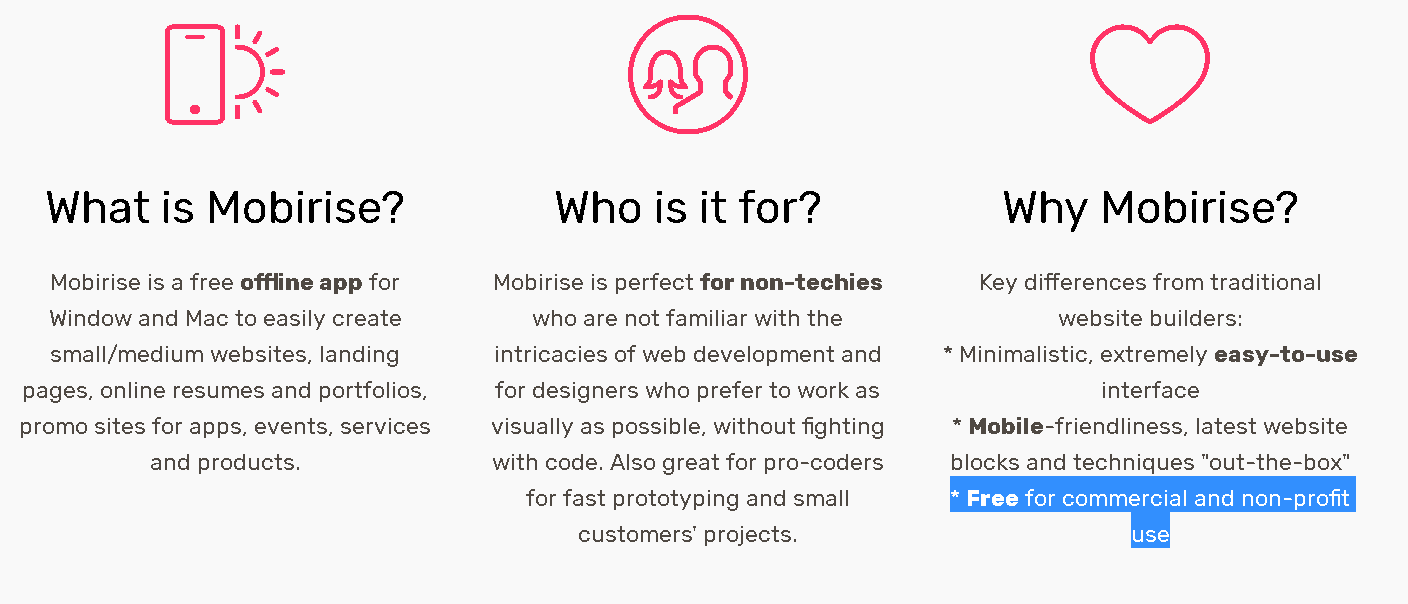Click the bold 'for non-techies' text

(791, 283)
